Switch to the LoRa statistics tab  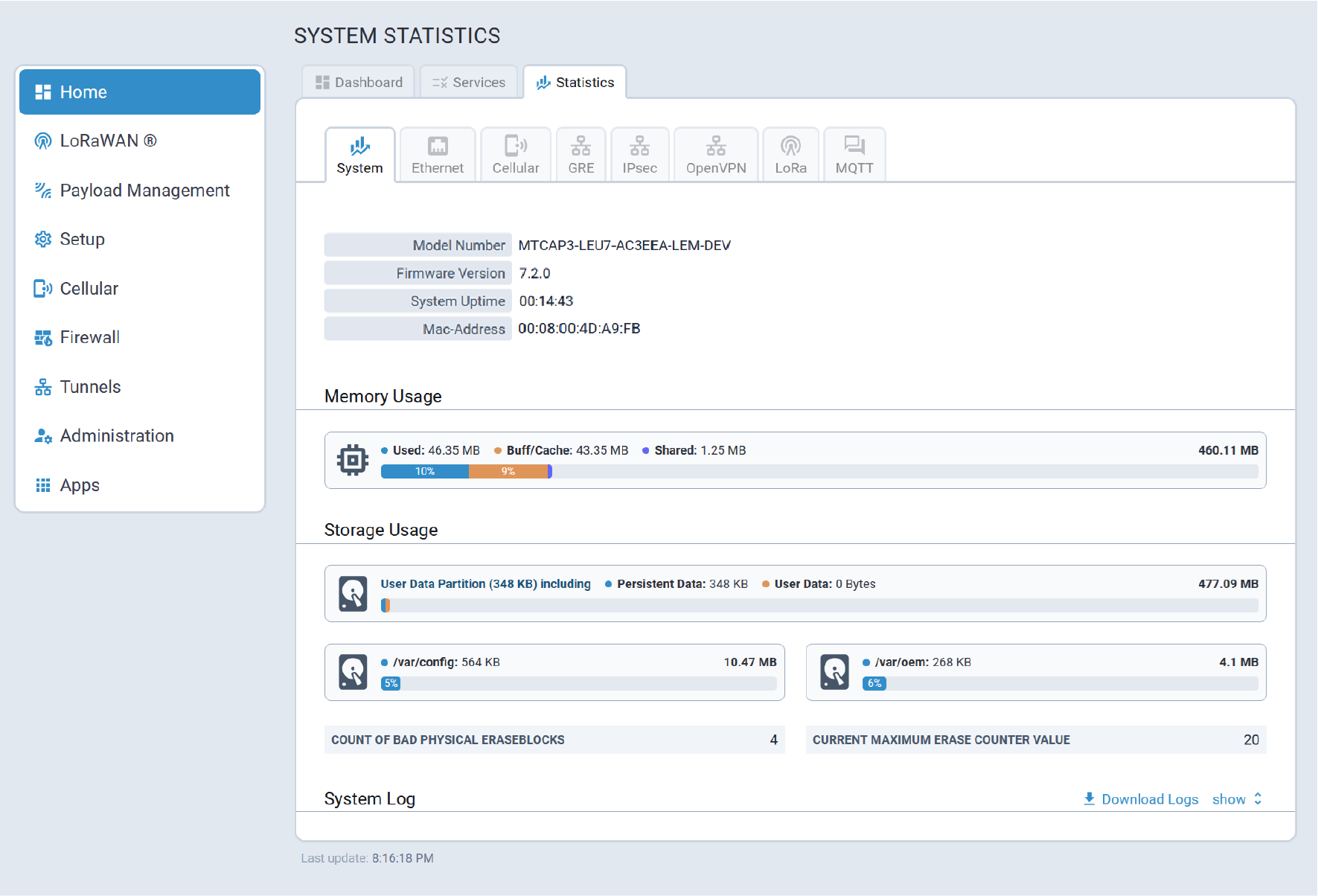click(790, 155)
